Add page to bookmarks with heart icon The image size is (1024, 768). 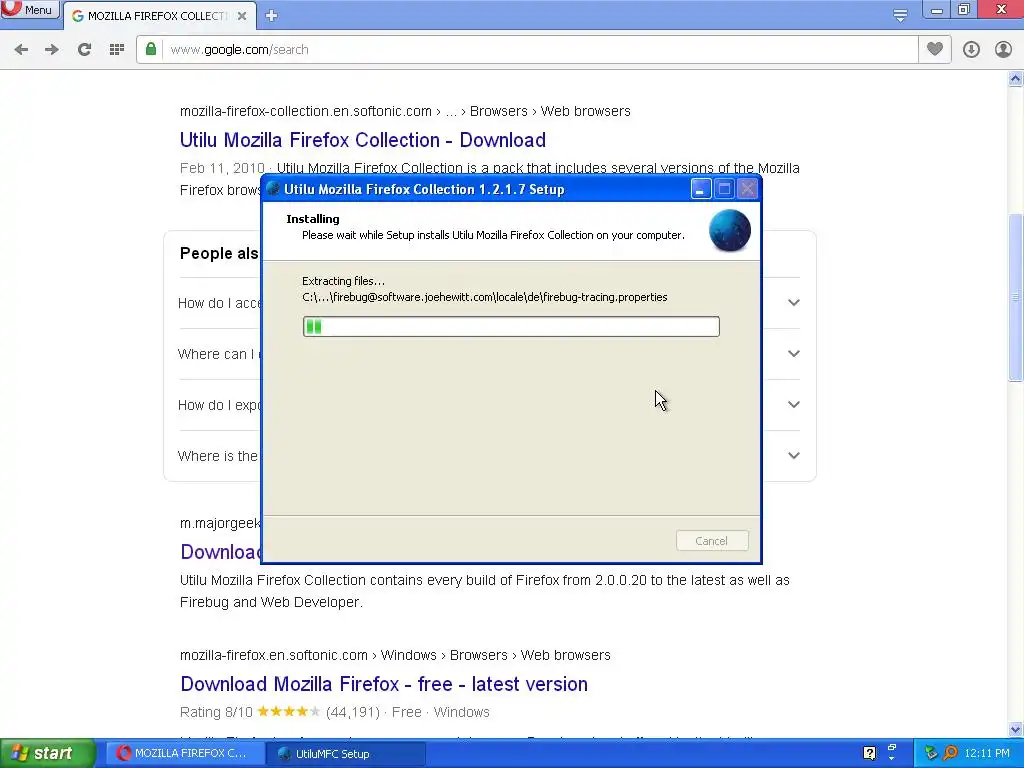[x=935, y=49]
